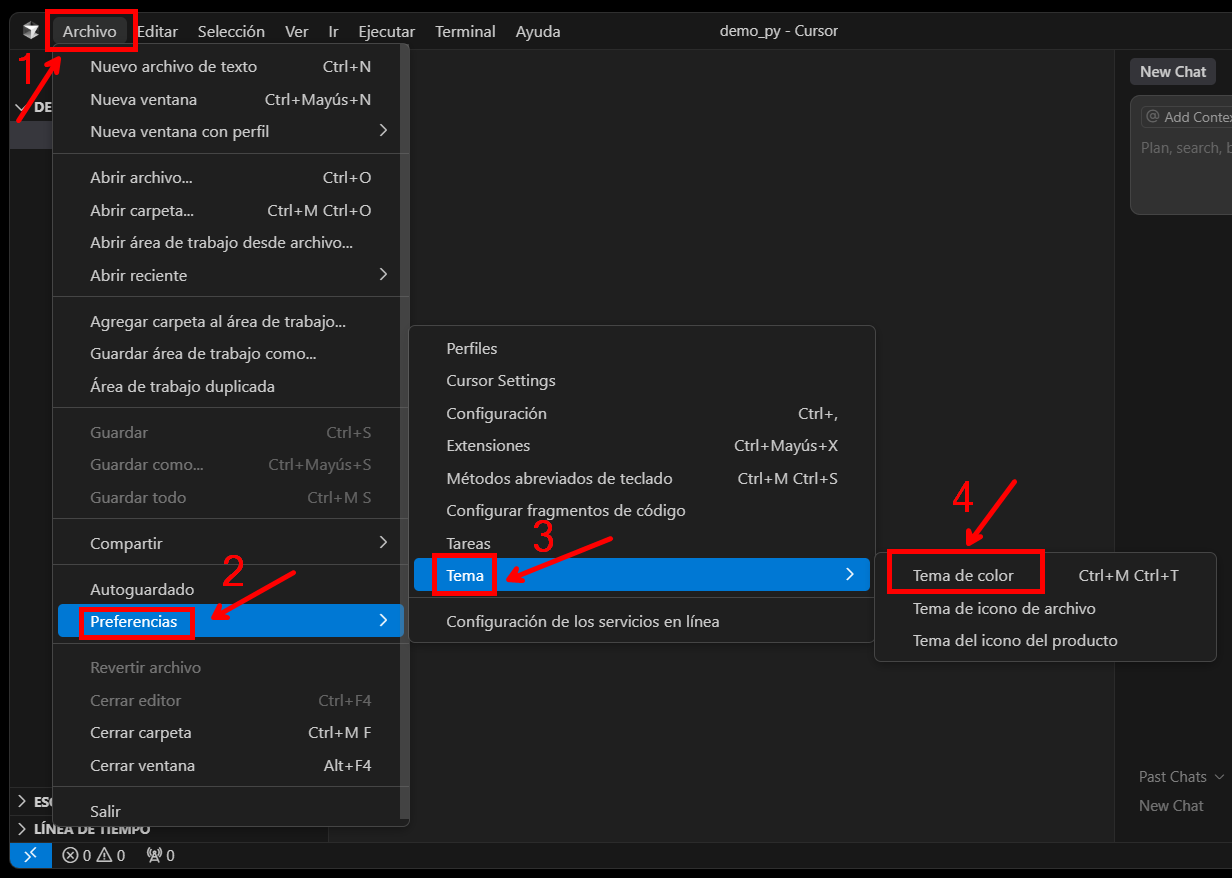This screenshot has height=878, width=1232.
Task: Choose Abrir carpeta... option
Action: coord(230,210)
